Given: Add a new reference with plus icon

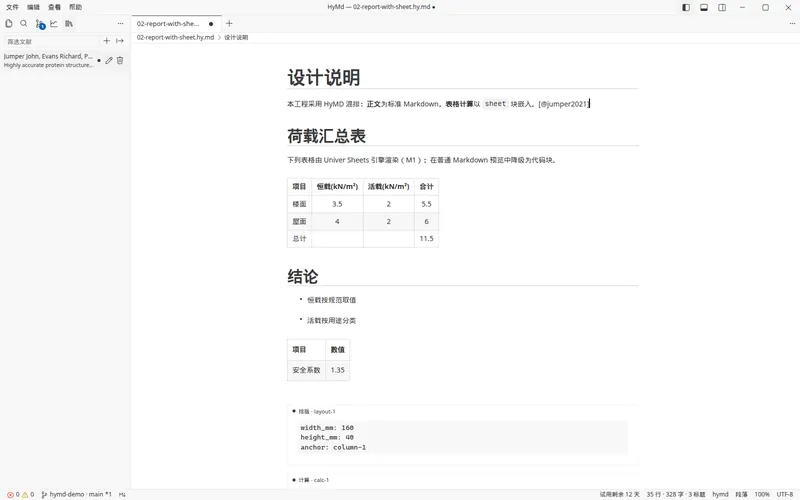Looking at the screenshot, I should coord(107,41).
